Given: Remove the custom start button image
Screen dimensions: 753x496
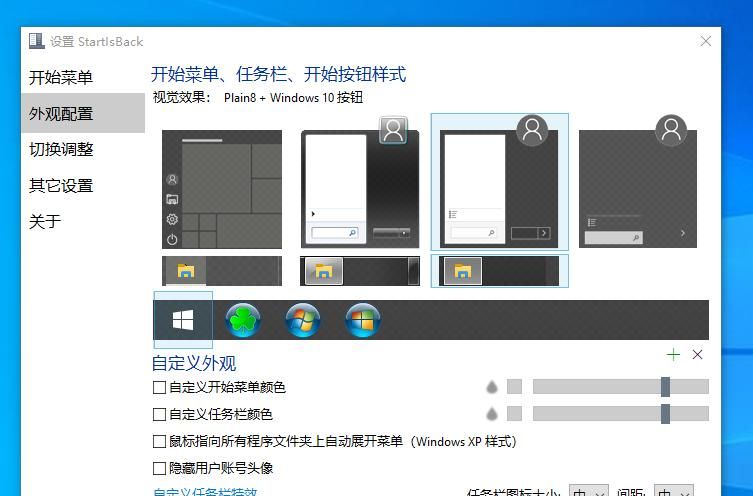Looking at the screenshot, I should (697, 355).
